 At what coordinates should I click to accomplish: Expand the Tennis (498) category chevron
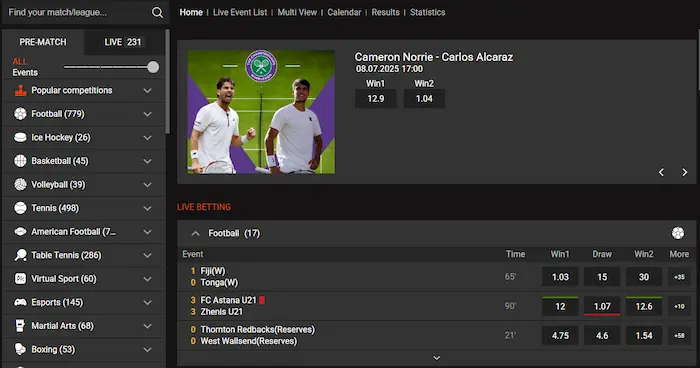(x=147, y=208)
